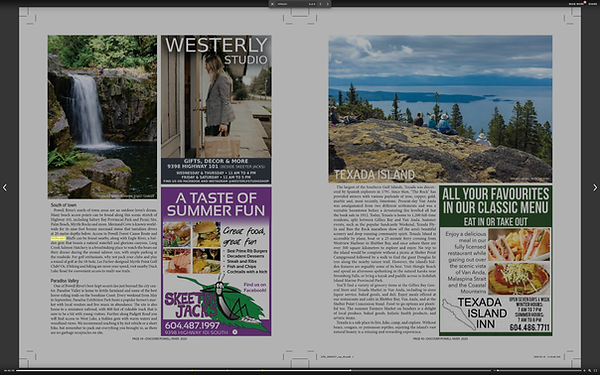Click the 'A TASTE OF SUMMER FUN' headline

pyautogui.click(x=216, y=204)
